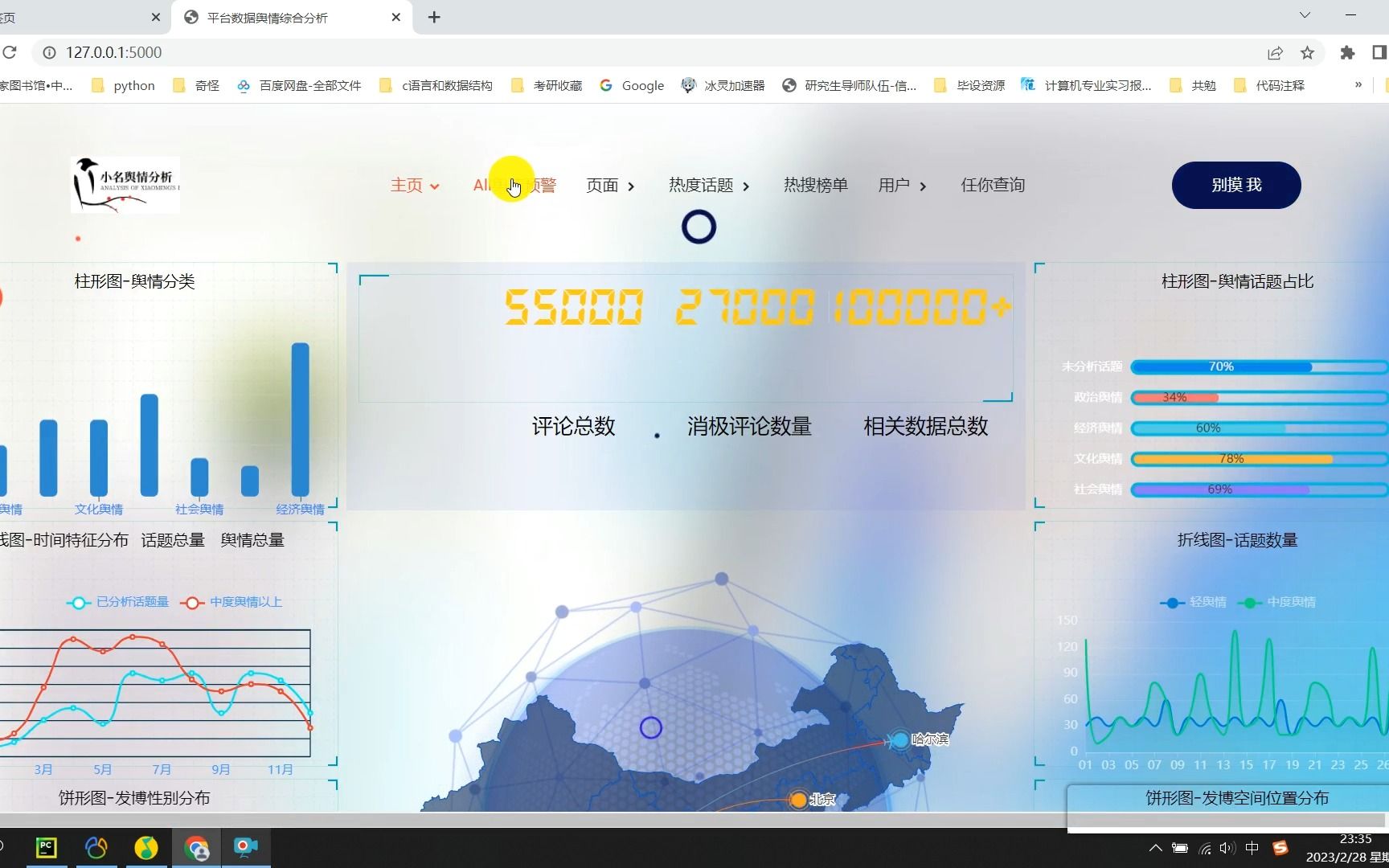Open the tab search chevron
Screen dimensions: 1389x868
coord(1305,14)
